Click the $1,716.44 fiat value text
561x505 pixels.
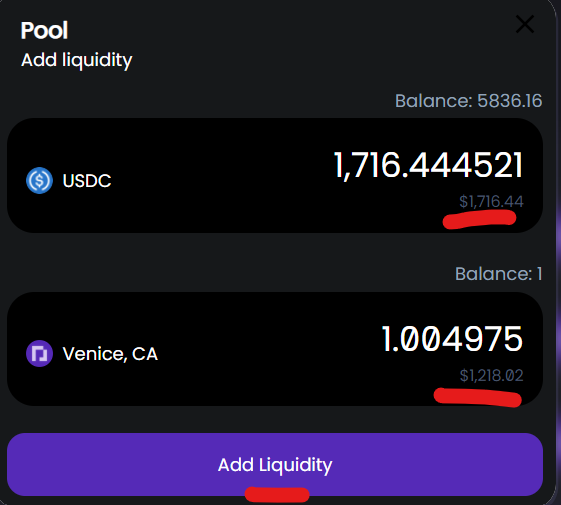click(x=491, y=201)
